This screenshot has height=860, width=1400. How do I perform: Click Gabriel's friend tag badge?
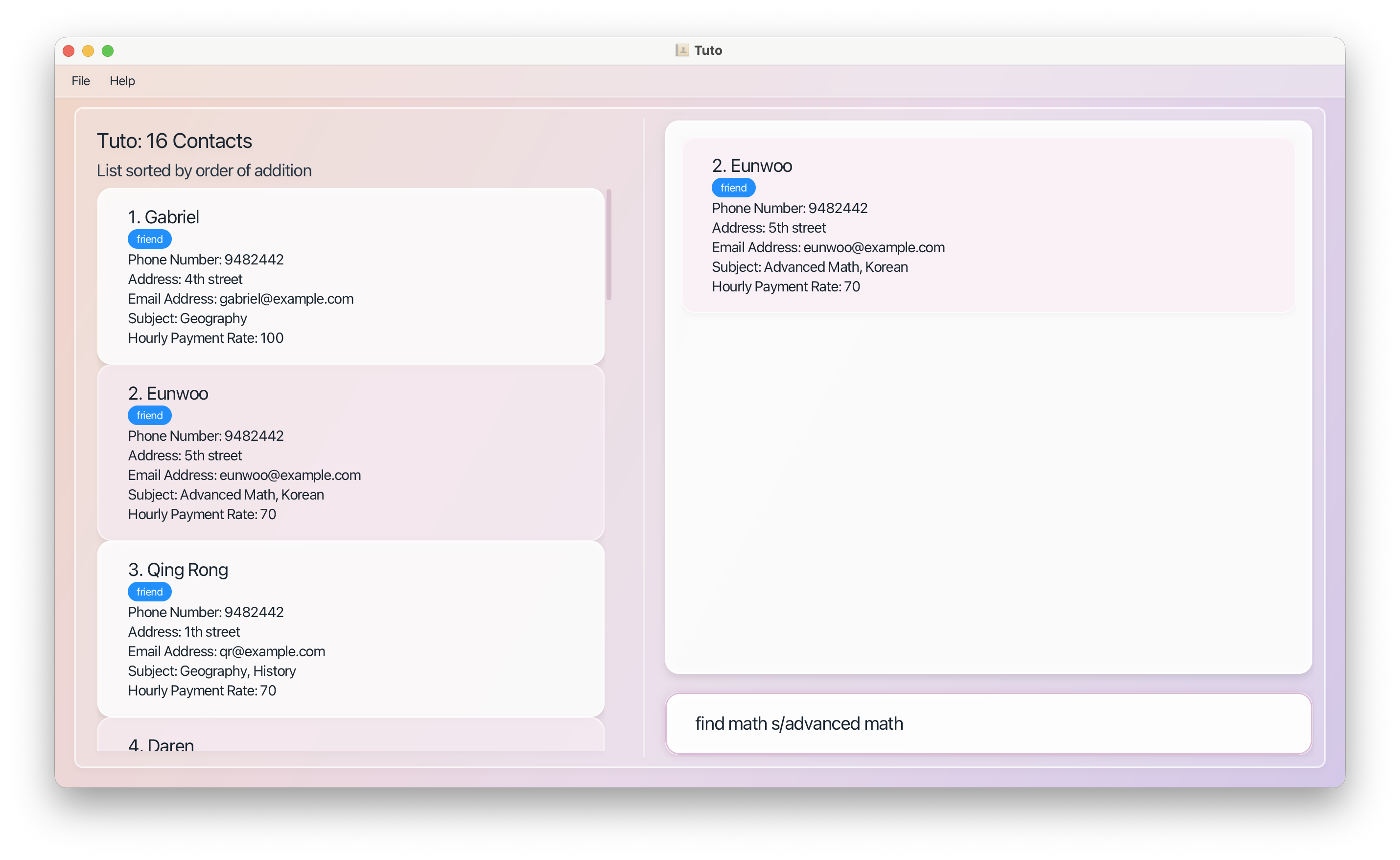tap(149, 239)
